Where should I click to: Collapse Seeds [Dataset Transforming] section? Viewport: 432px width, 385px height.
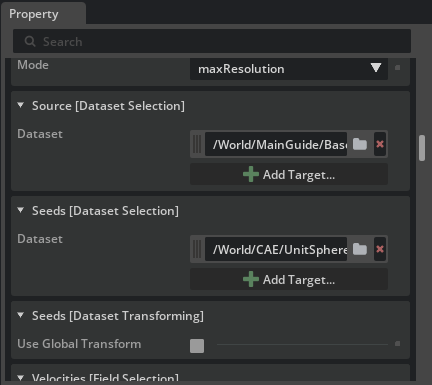21,315
